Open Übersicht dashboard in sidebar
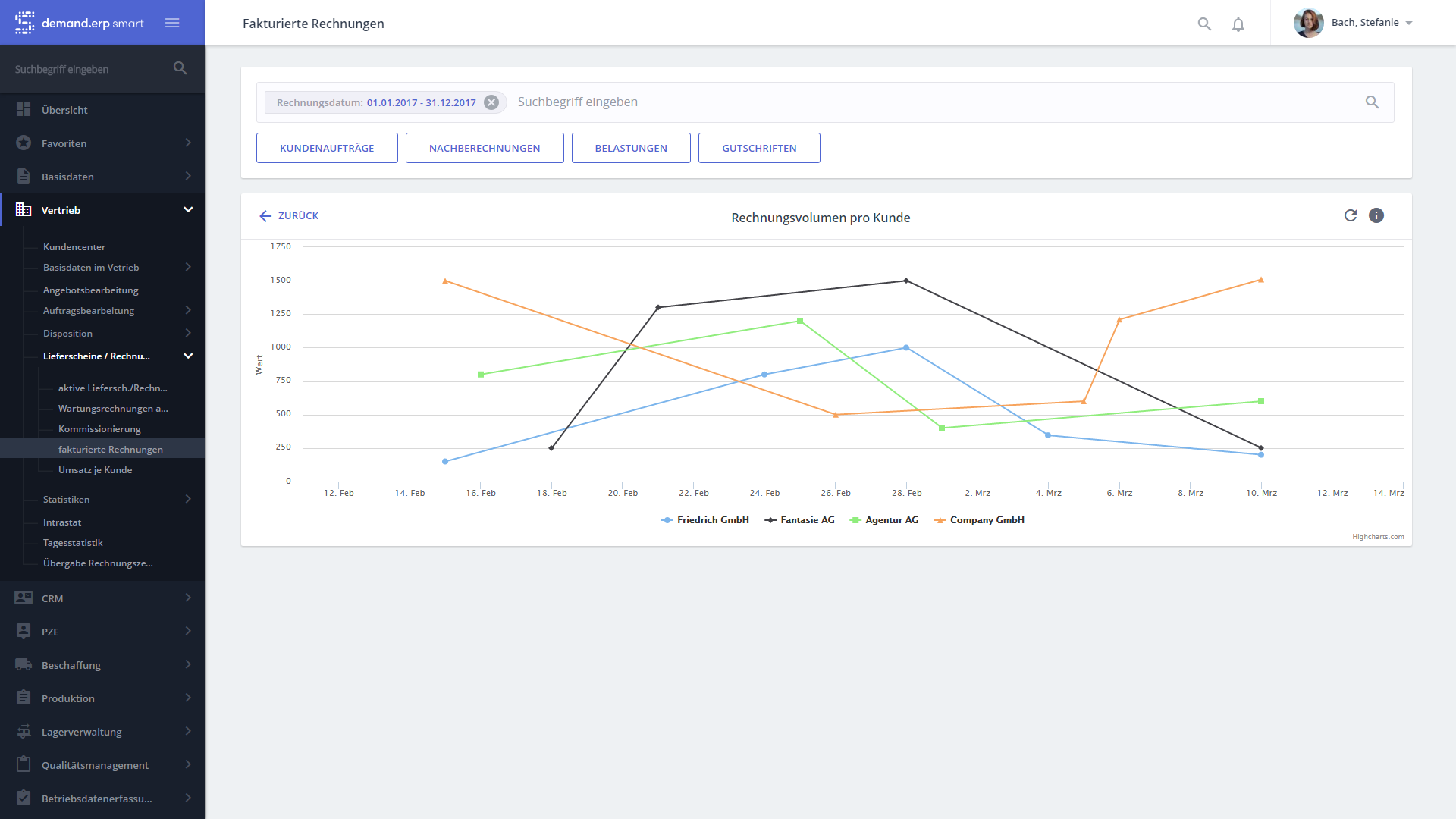Viewport: 1456px width, 819px height. coord(64,110)
